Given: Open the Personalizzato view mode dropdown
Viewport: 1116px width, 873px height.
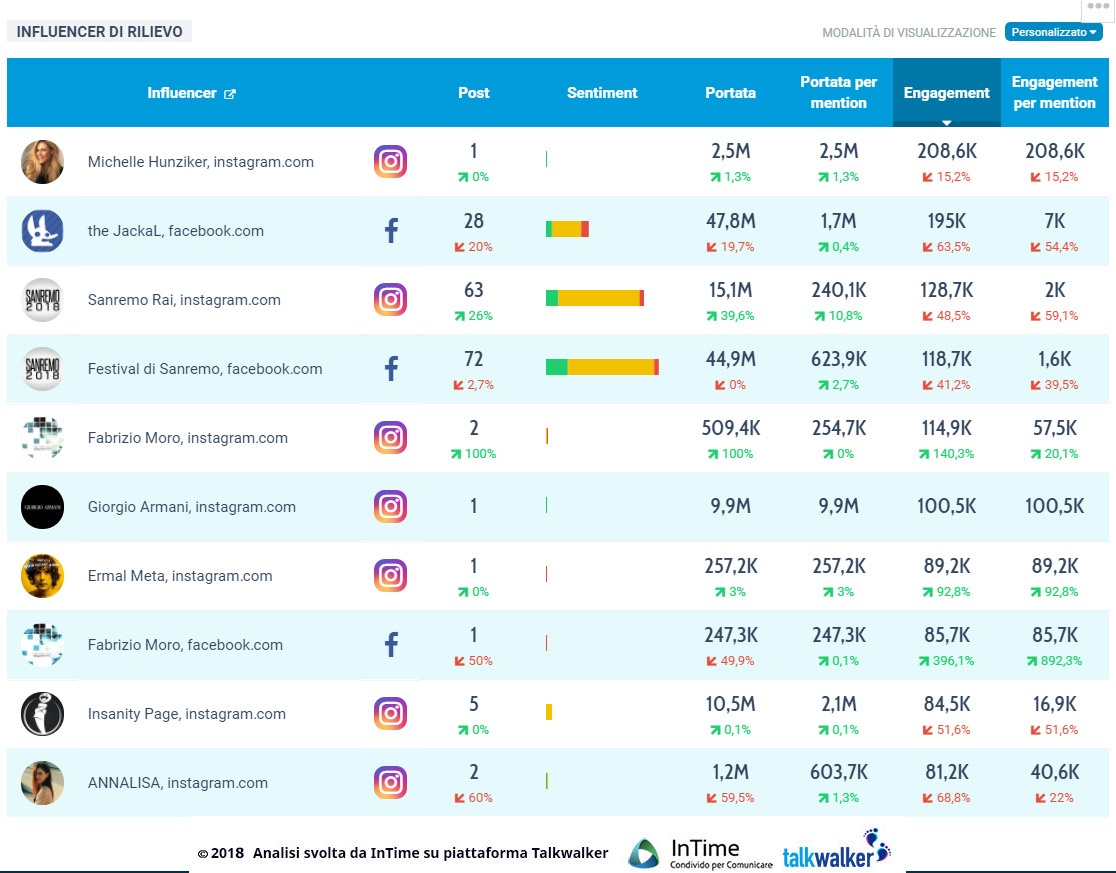Looking at the screenshot, I should 1053,32.
